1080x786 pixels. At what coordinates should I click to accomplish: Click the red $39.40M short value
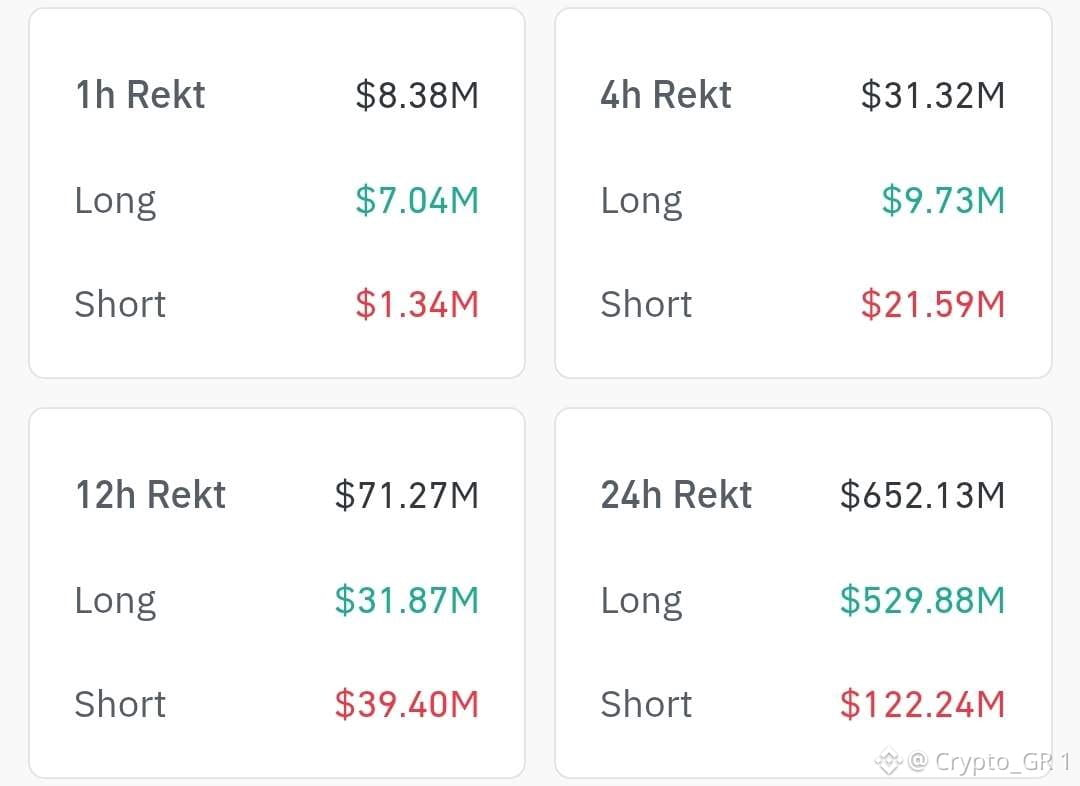[x=406, y=704]
